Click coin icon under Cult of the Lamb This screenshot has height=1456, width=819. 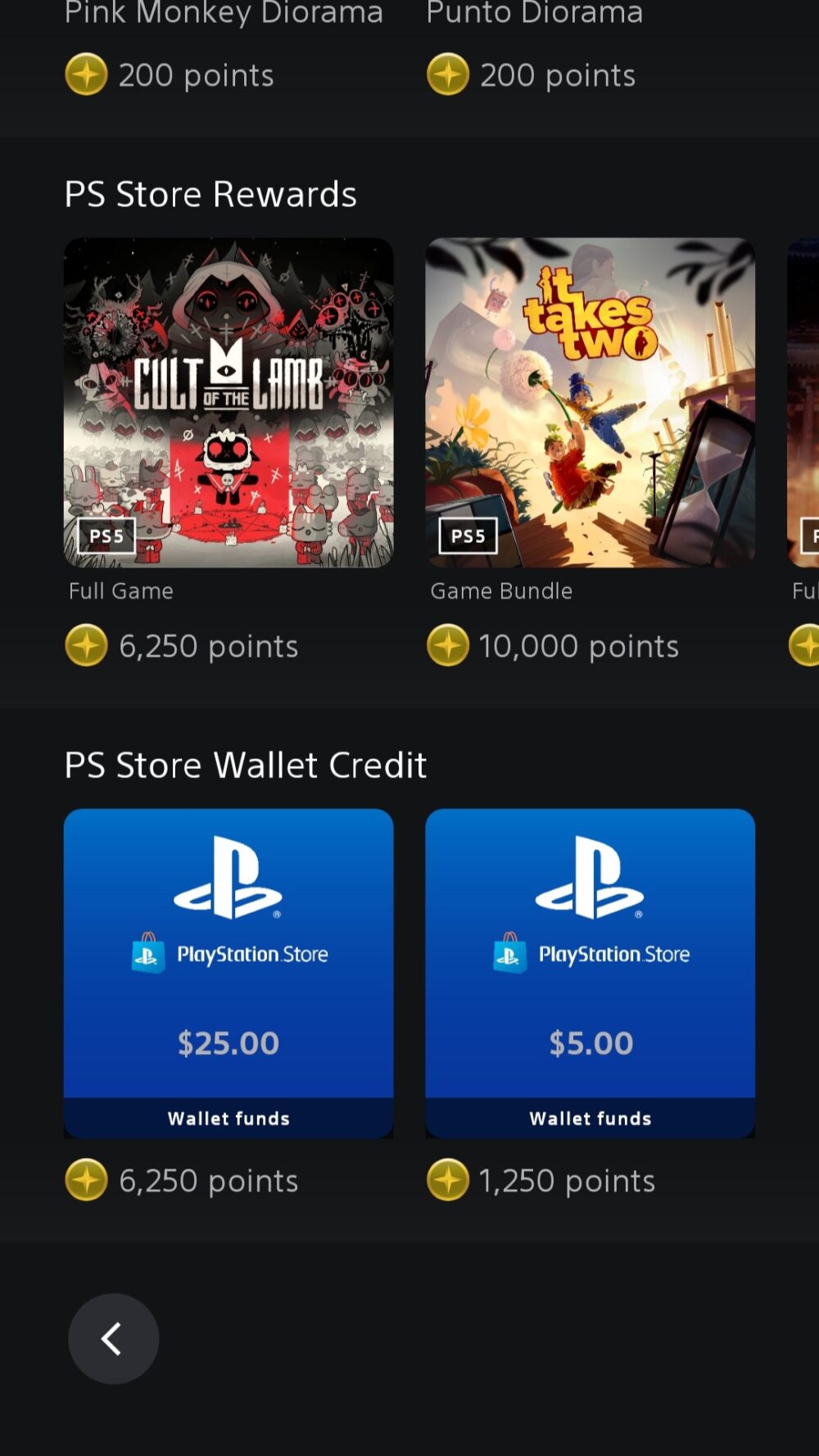click(x=86, y=645)
